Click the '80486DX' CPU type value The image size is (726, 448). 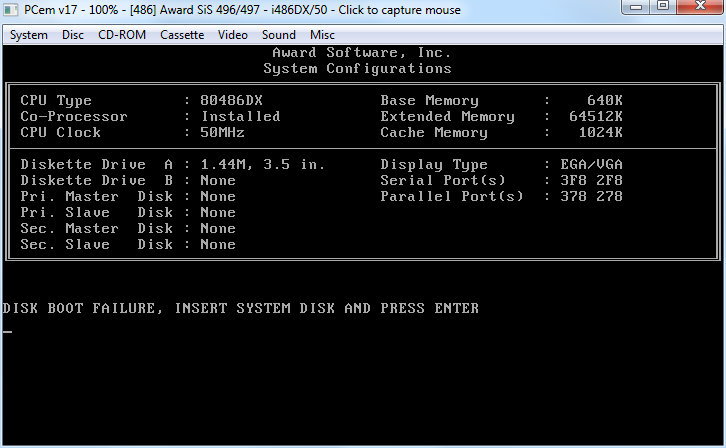(231, 100)
